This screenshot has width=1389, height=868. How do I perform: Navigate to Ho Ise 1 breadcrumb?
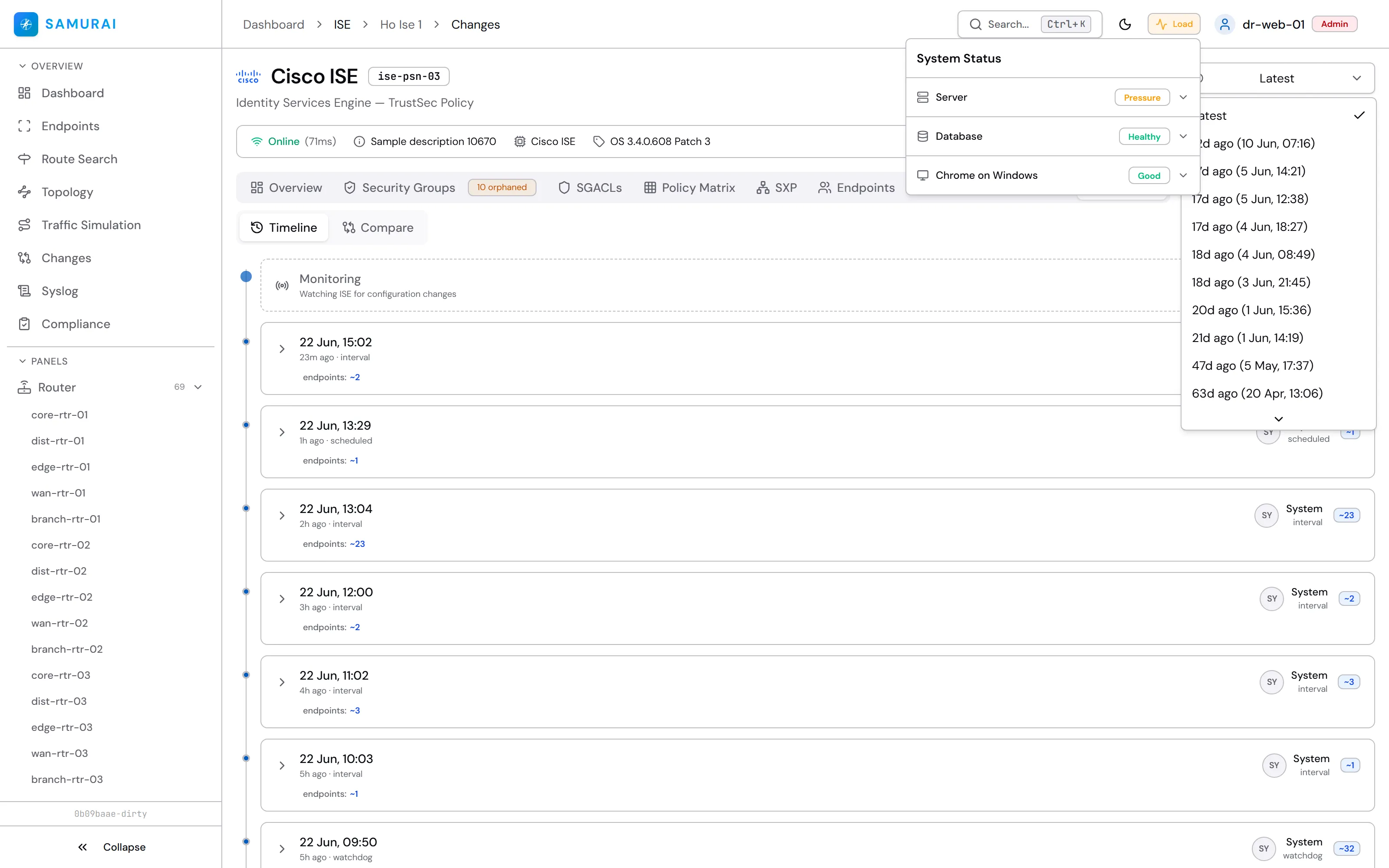(401, 24)
